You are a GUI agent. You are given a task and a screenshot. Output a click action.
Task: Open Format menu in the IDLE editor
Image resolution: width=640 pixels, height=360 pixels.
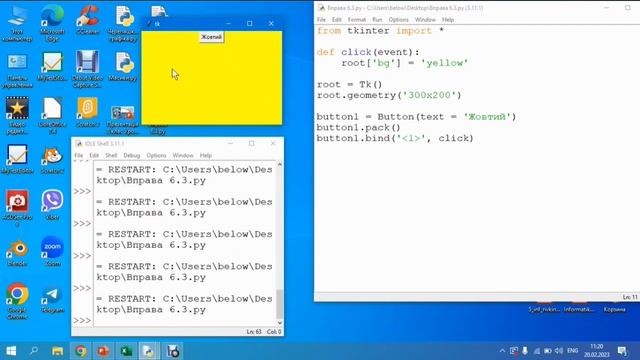tap(357, 20)
